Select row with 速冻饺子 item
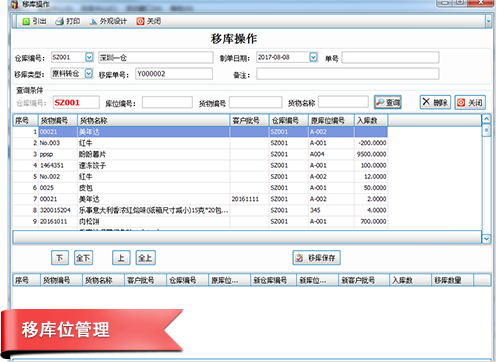Image resolution: width=498 pixels, height=362 pixels. click(x=200, y=165)
